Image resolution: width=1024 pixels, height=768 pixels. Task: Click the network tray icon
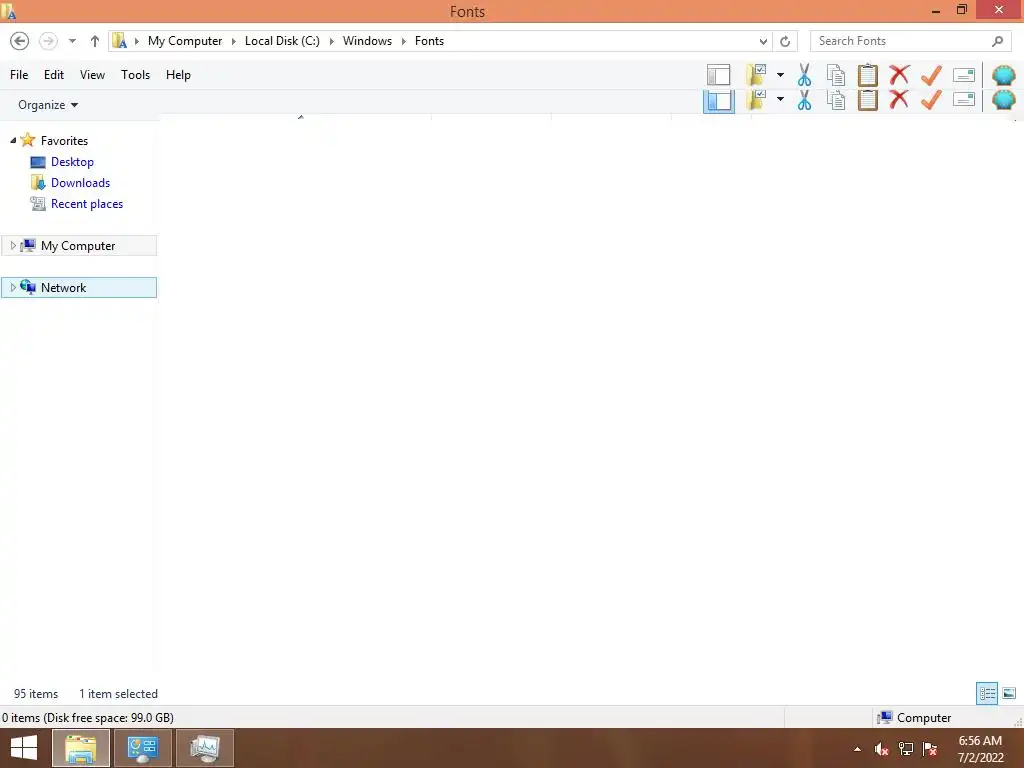click(906, 749)
